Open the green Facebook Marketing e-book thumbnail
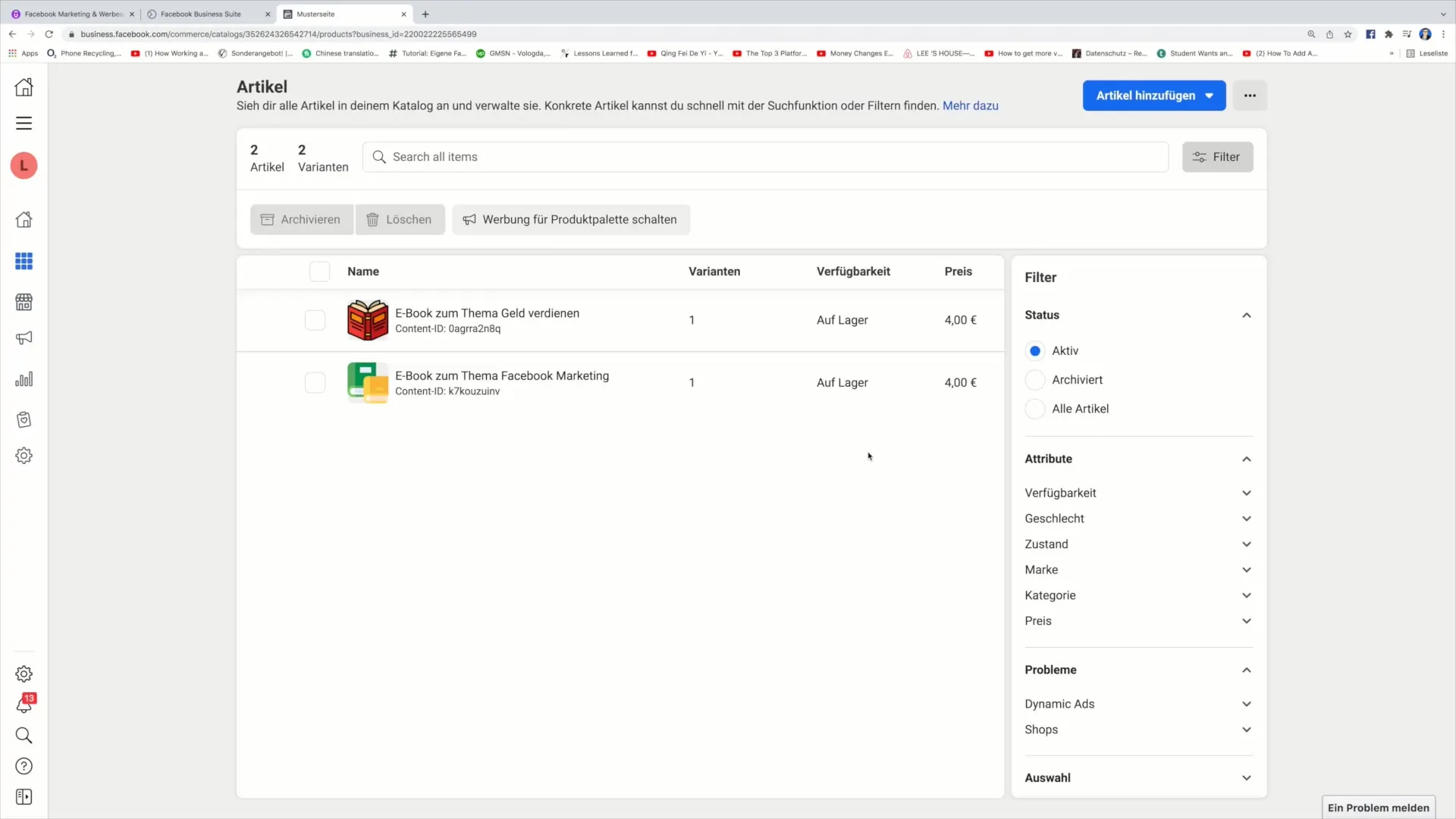Image resolution: width=1456 pixels, height=819 pixels. pyautogui.click(x=368, y=383)
